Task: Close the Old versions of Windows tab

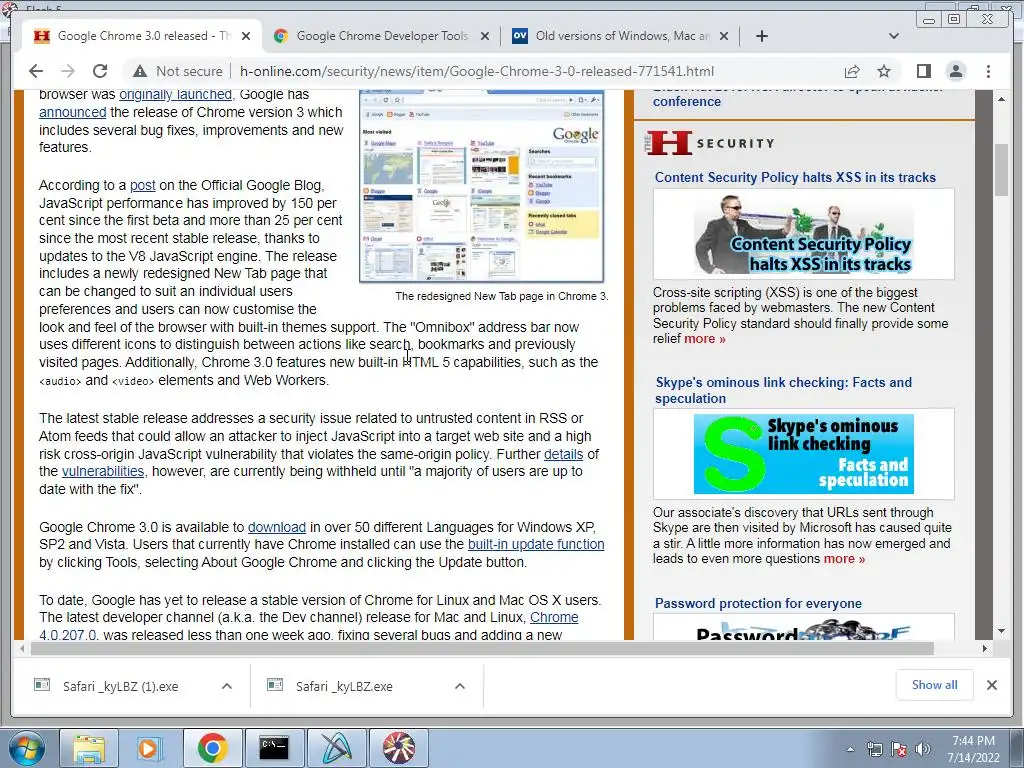Action: 724,36
